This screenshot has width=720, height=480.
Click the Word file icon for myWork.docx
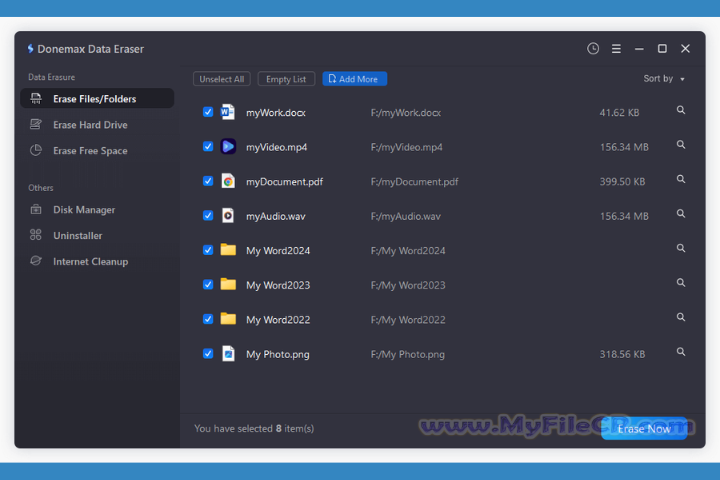(x=228, y=112)
